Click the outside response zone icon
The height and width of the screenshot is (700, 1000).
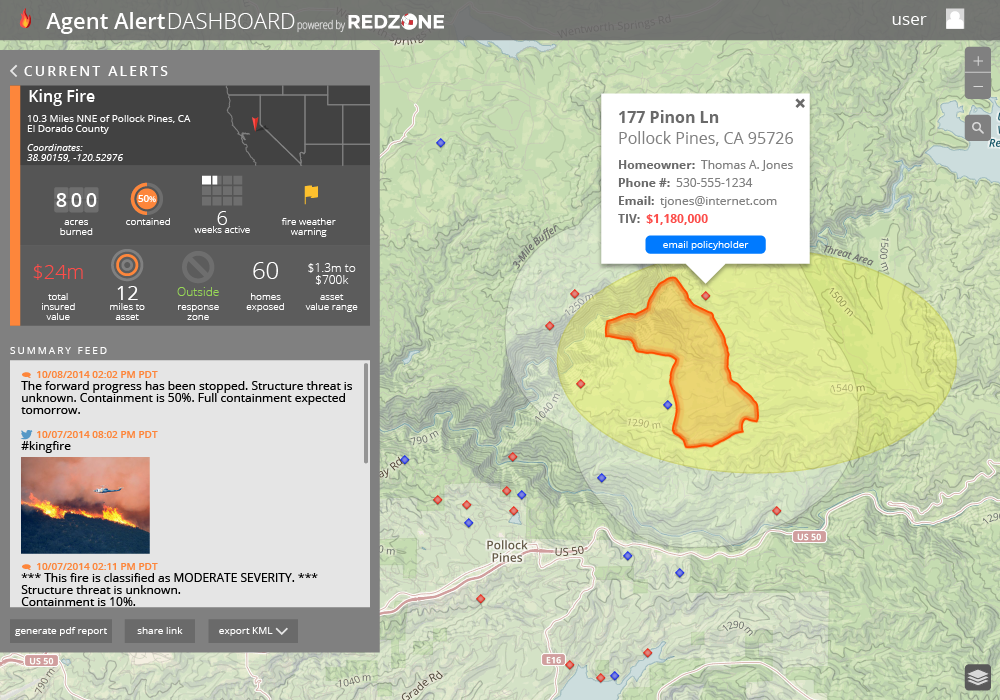click(198, 267)
